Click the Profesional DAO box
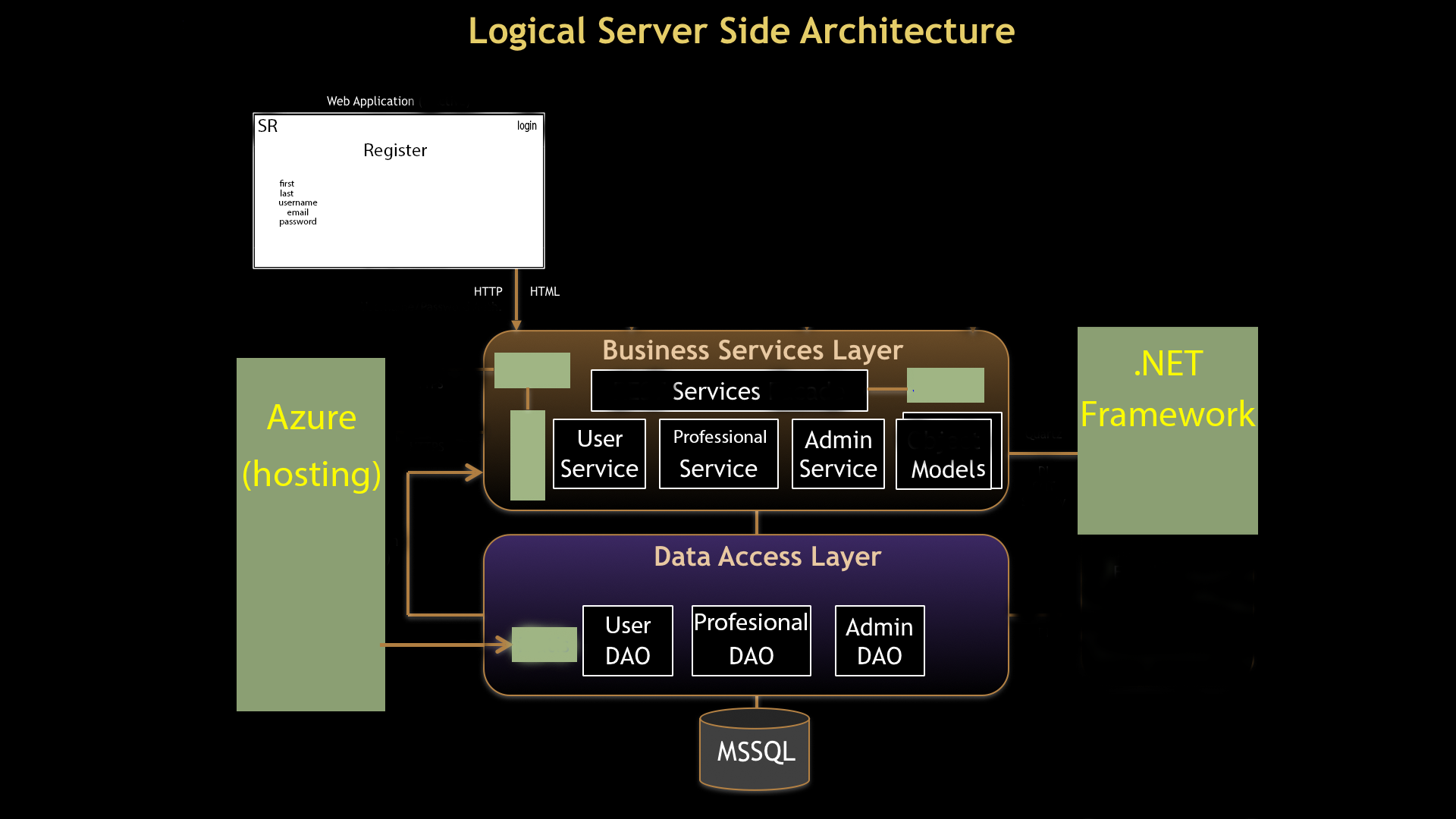The width and height of the screenshot is (1456, 819). 751,640
